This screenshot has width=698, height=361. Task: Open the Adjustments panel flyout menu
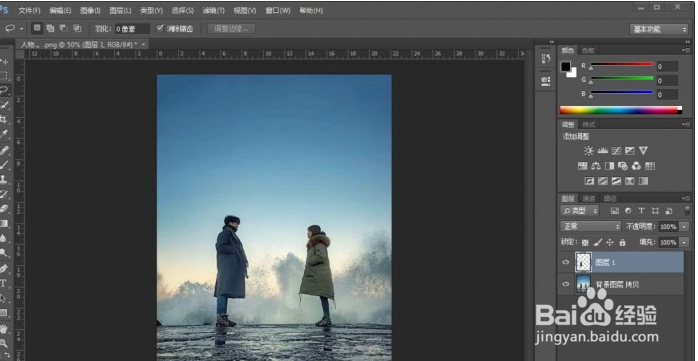click(x=687, y=125)
